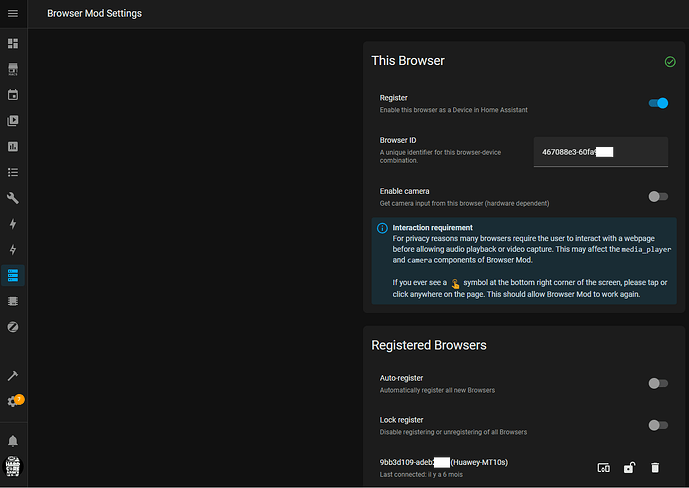Open the hamburger sidebar menu
The image size is (689, 488).
coord(13,13)
